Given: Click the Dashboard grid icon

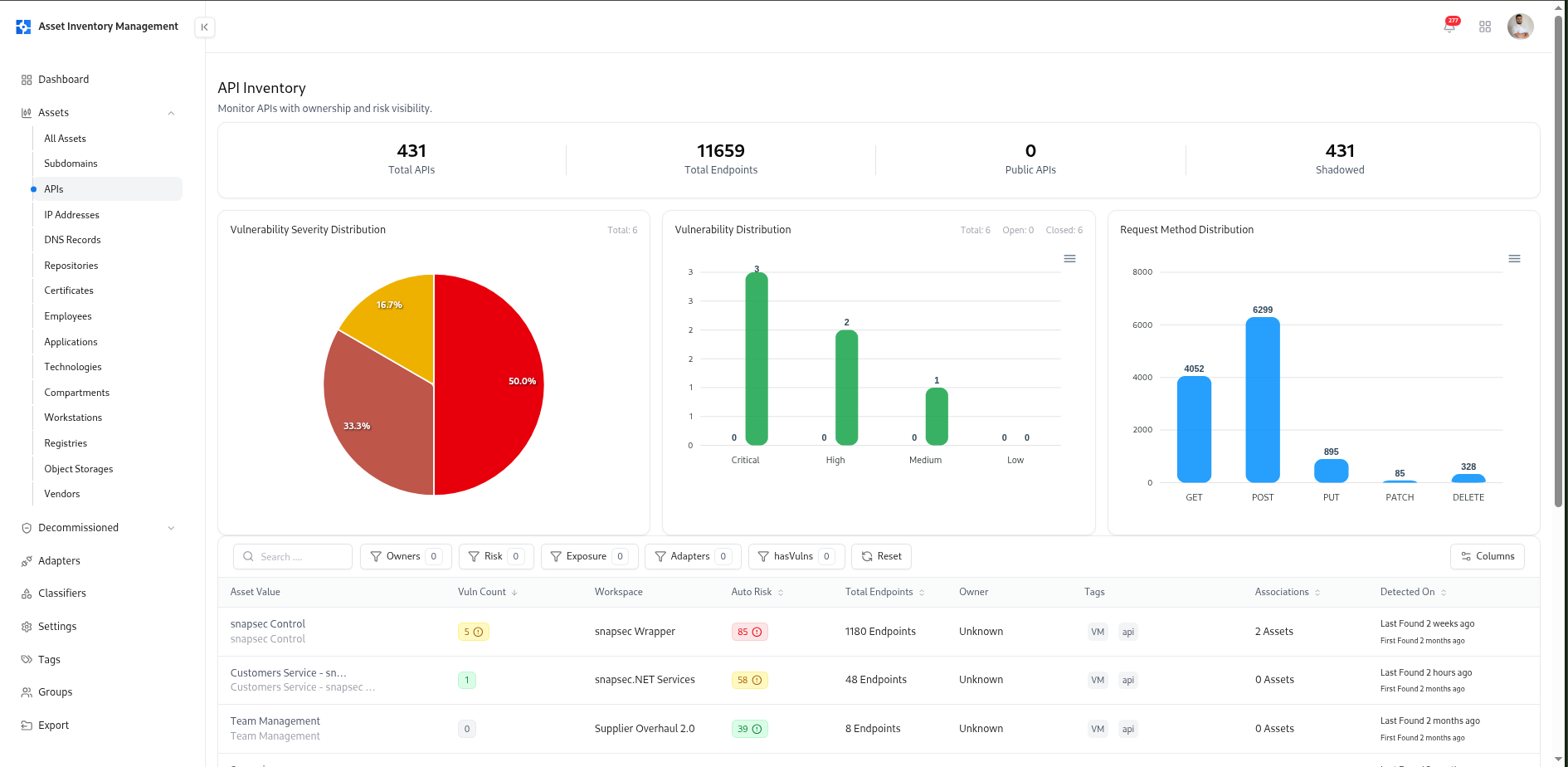Looking at the screenshot, I should pos(27,80).
